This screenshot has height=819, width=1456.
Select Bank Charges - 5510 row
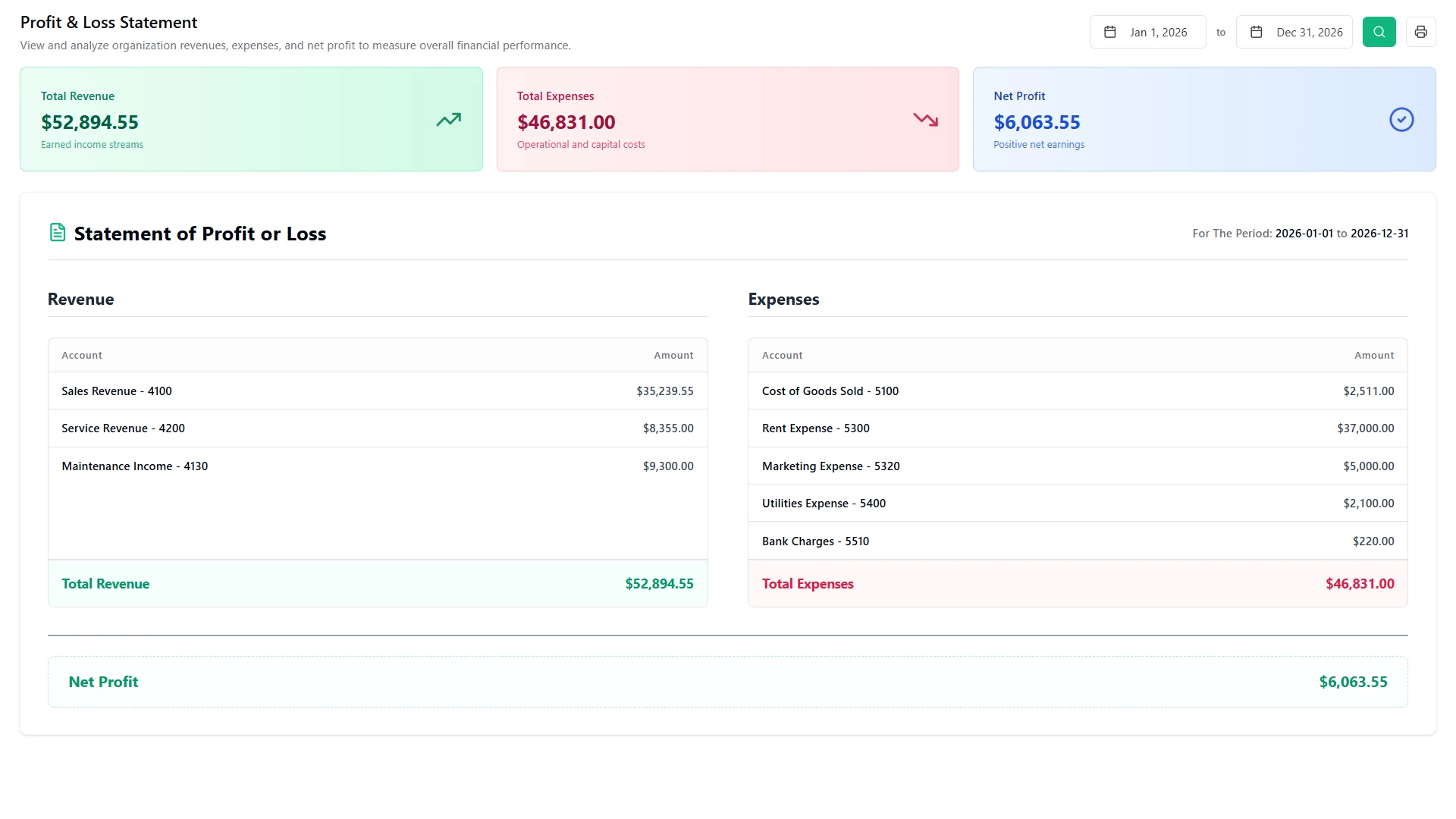pos(1078,541)
